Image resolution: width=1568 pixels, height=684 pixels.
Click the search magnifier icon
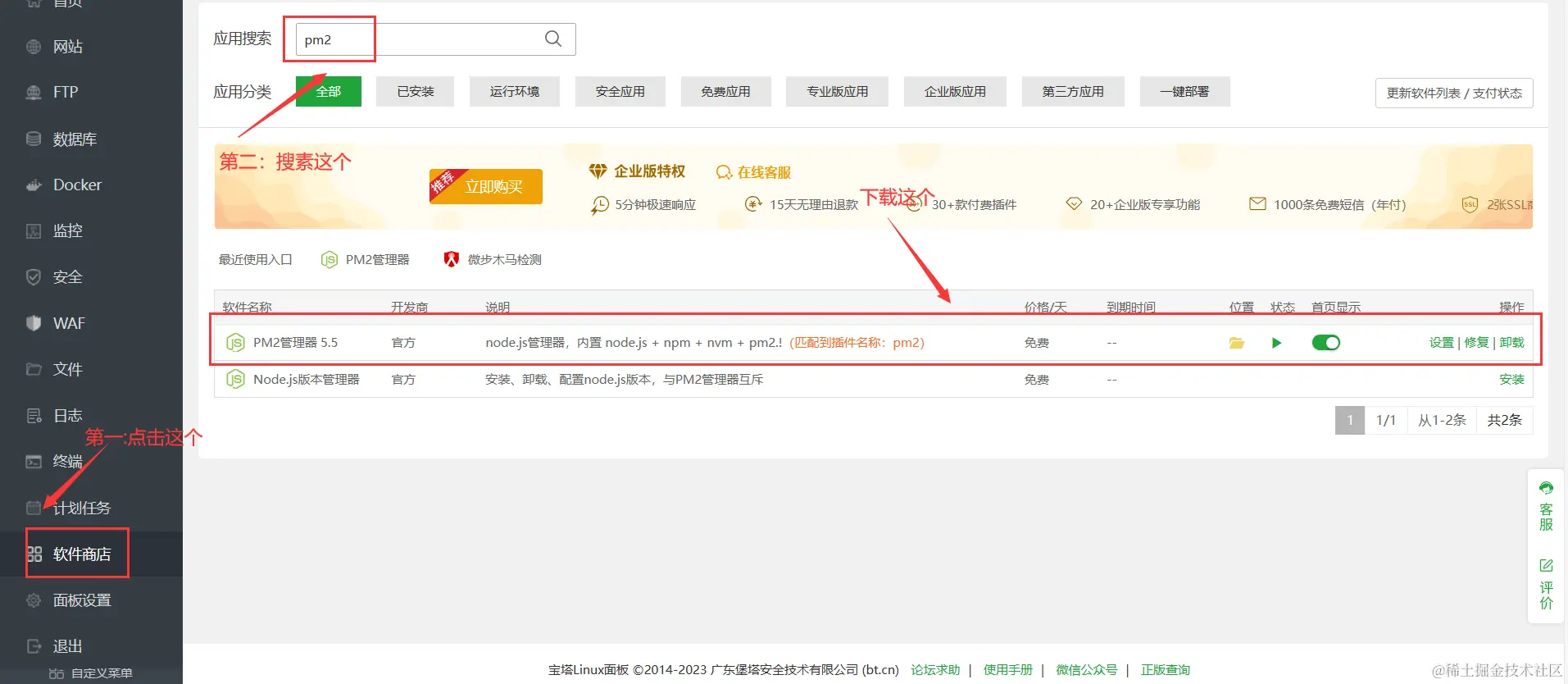click(553, 39)
